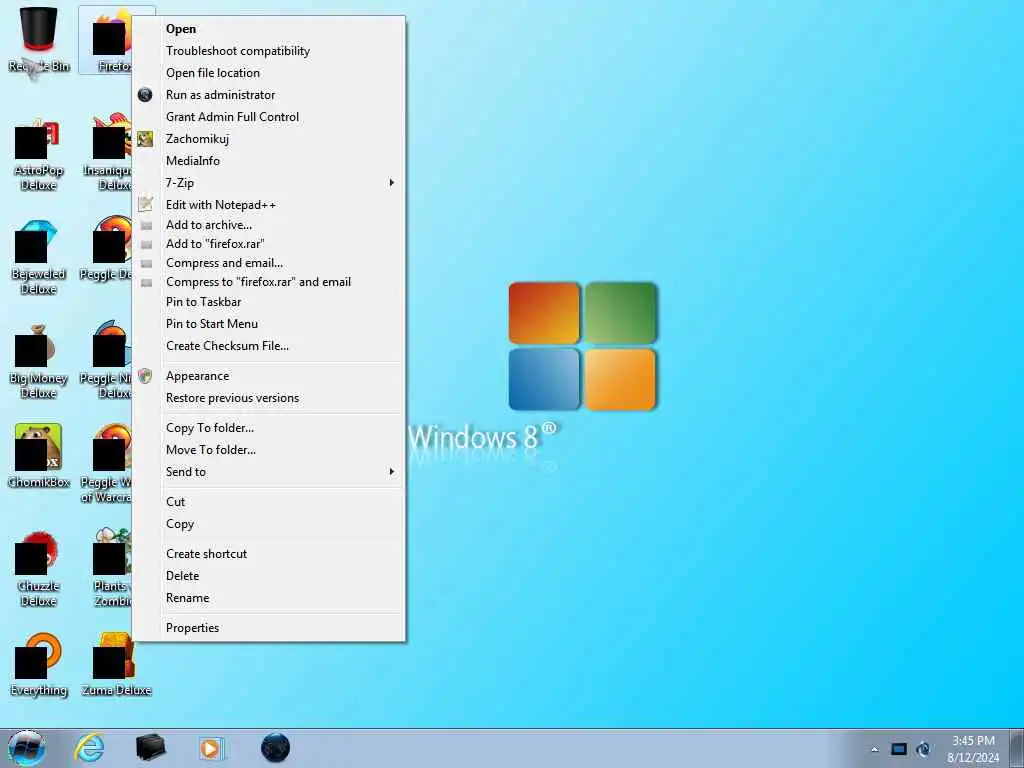Choose Copy from context menu

point(269,524)
